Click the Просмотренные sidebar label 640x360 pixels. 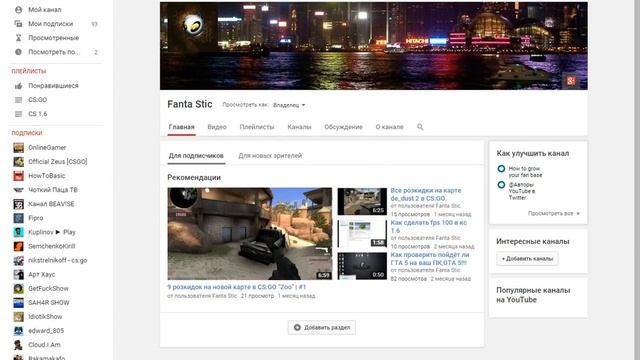click(53, 38)
